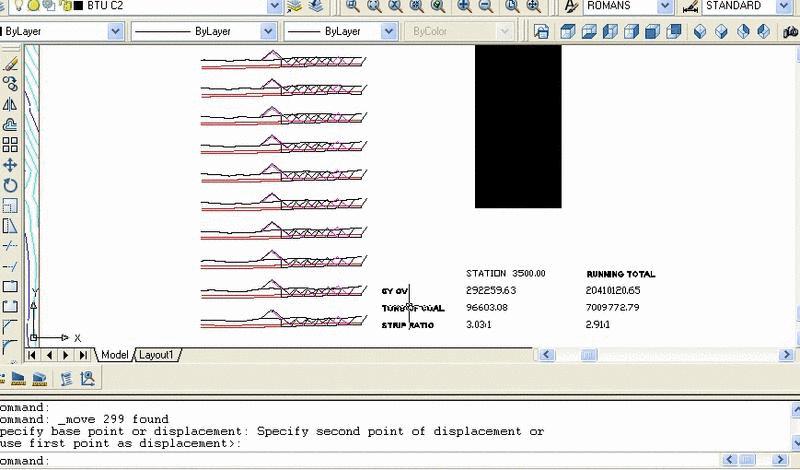
Task: Select the Break tool
Action: [10, 307]
